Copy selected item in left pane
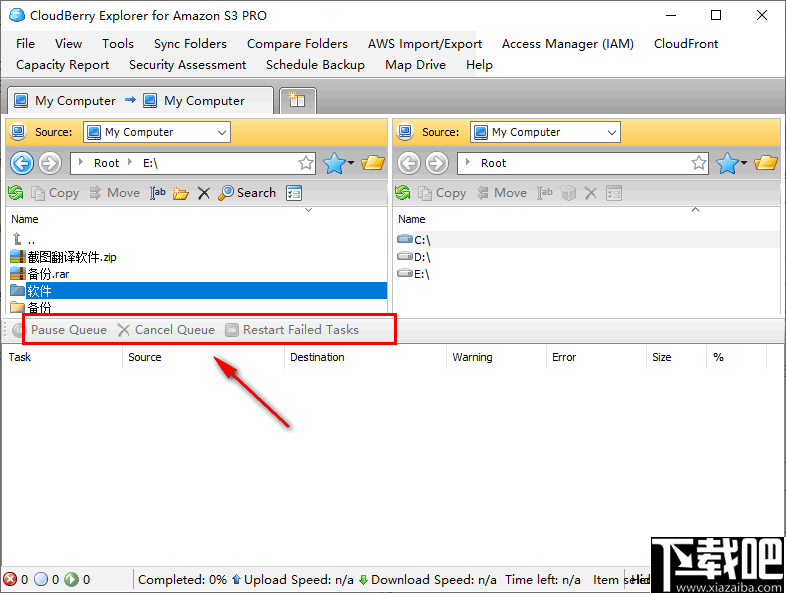Image resolution: width=786 pixels, height=593 pixels. click(x=55, y=193)
